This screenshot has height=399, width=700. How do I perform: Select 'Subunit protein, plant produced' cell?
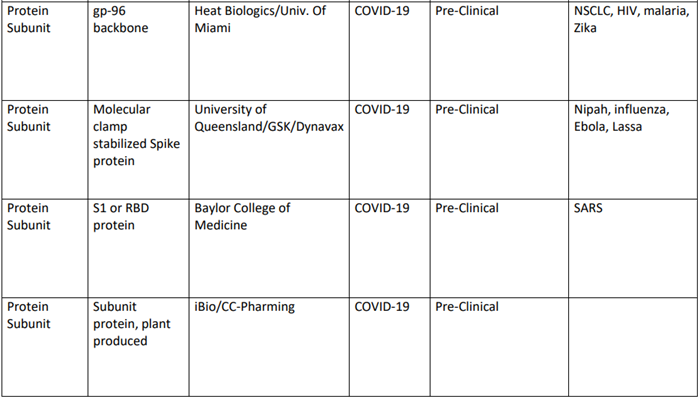pos(138,347)
